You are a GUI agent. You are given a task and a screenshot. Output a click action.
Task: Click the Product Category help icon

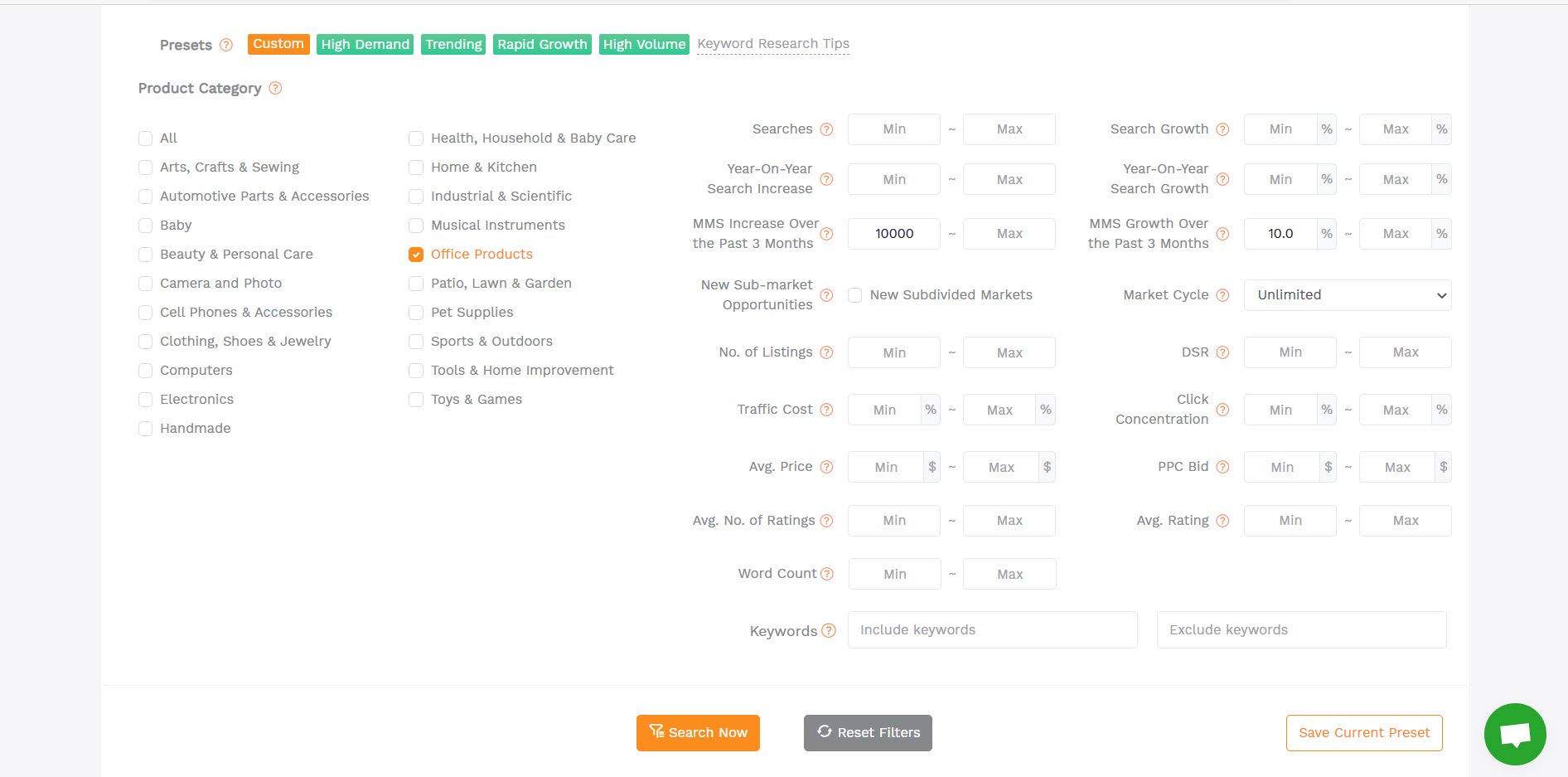(275, 88)
